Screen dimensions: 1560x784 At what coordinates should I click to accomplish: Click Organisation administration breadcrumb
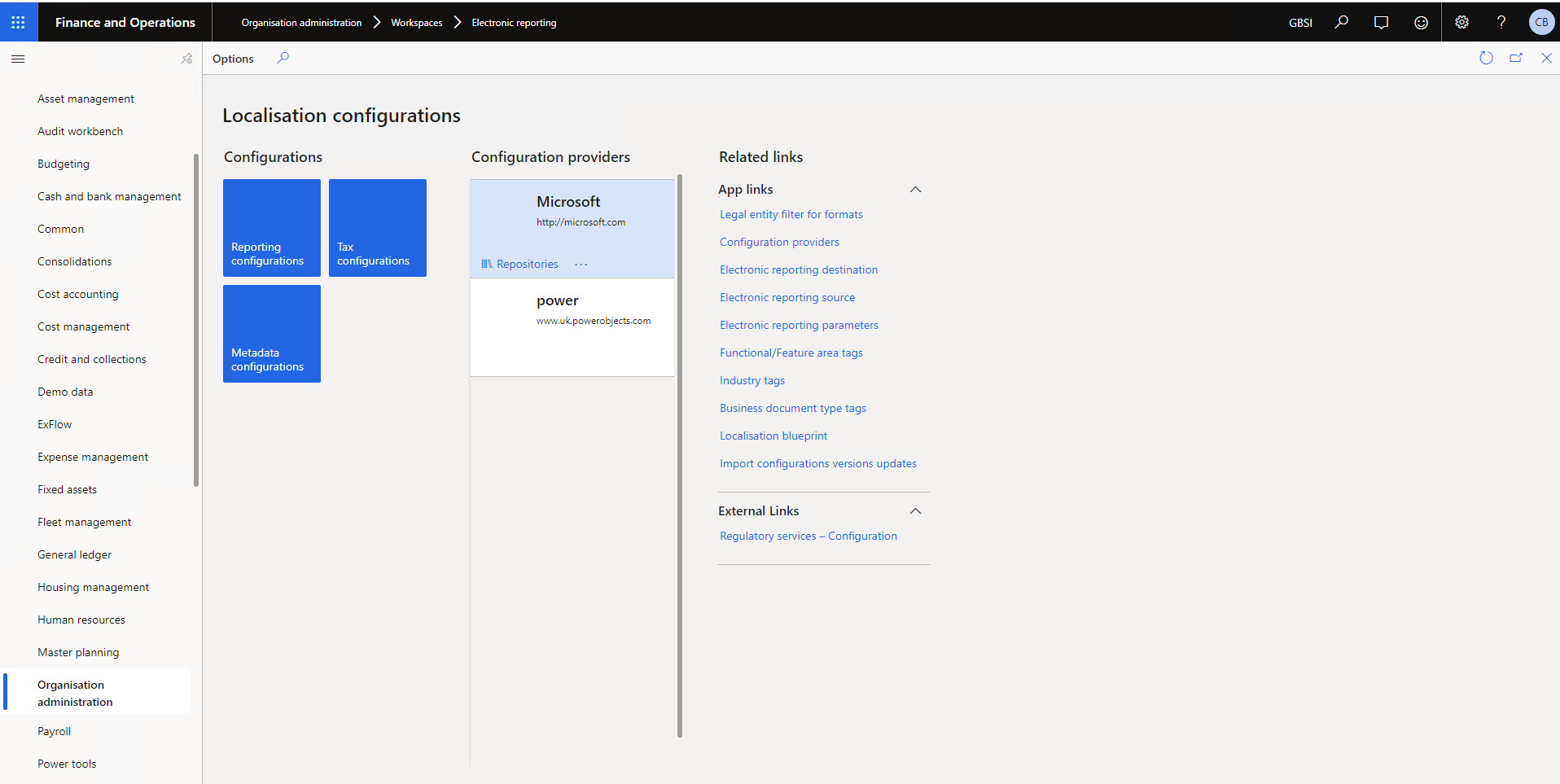301,23
